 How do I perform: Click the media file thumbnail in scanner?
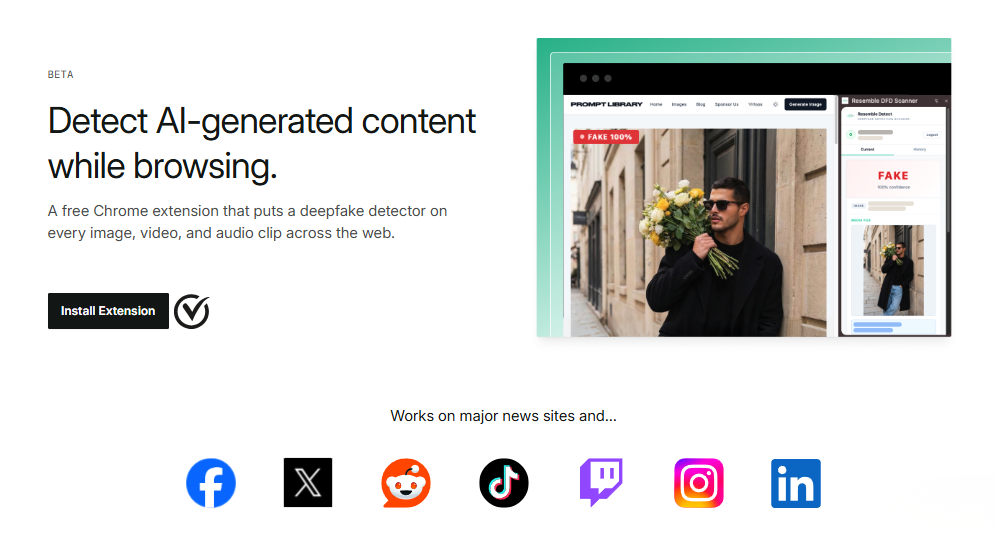click(893, 270)
